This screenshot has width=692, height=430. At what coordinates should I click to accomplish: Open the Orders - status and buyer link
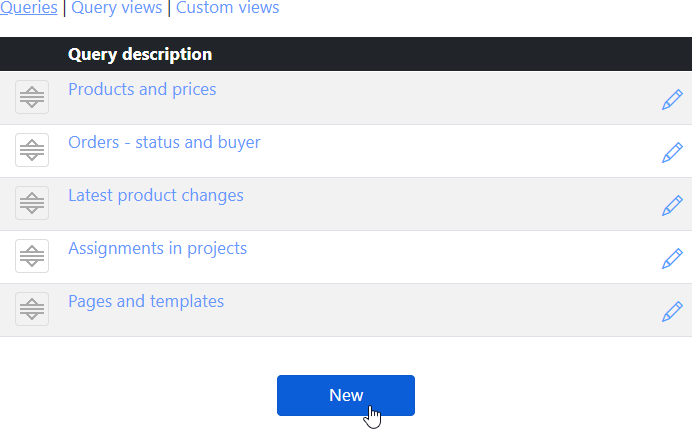tap(164, 142)
